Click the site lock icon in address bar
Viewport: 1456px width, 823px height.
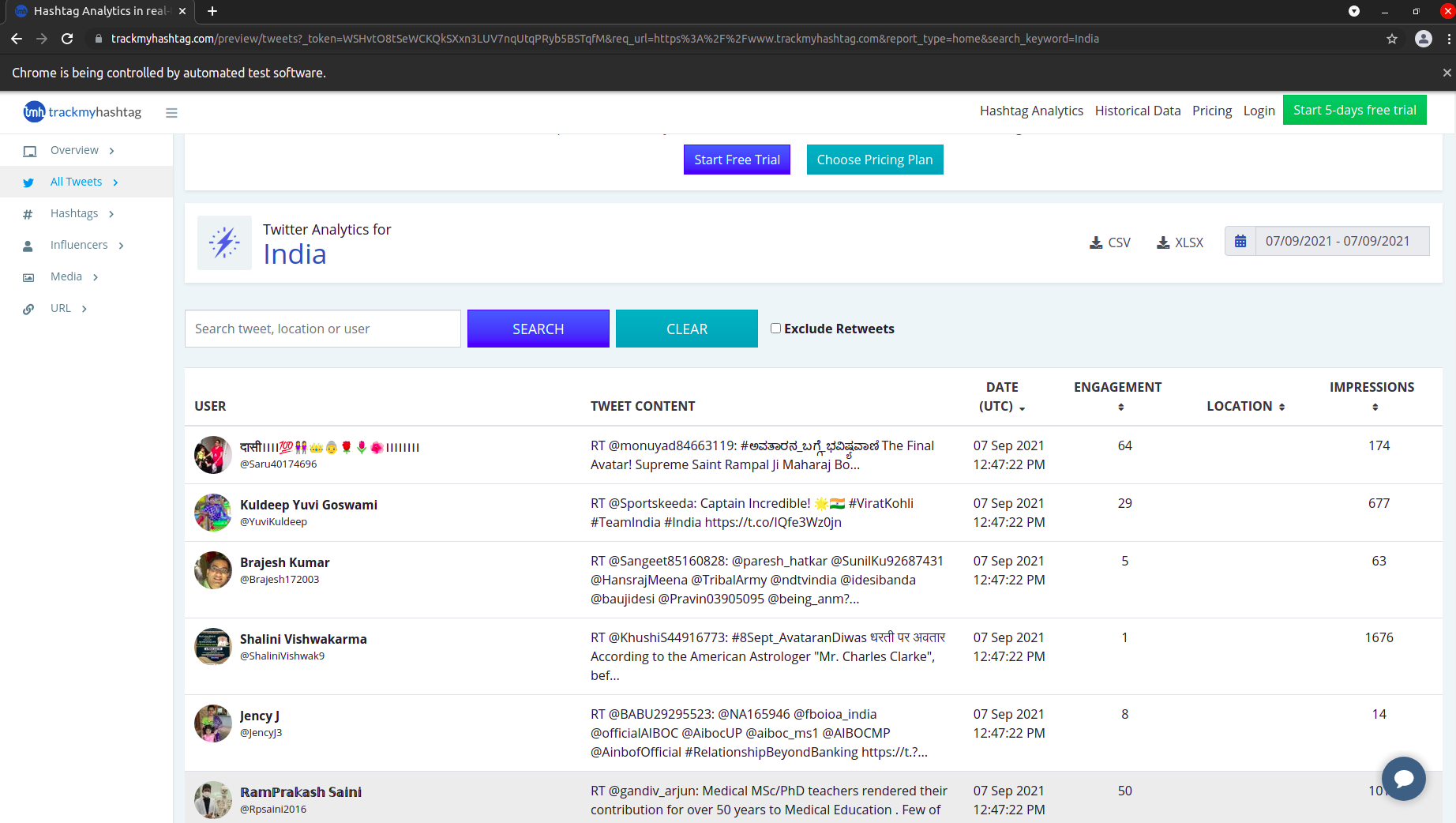99,39
